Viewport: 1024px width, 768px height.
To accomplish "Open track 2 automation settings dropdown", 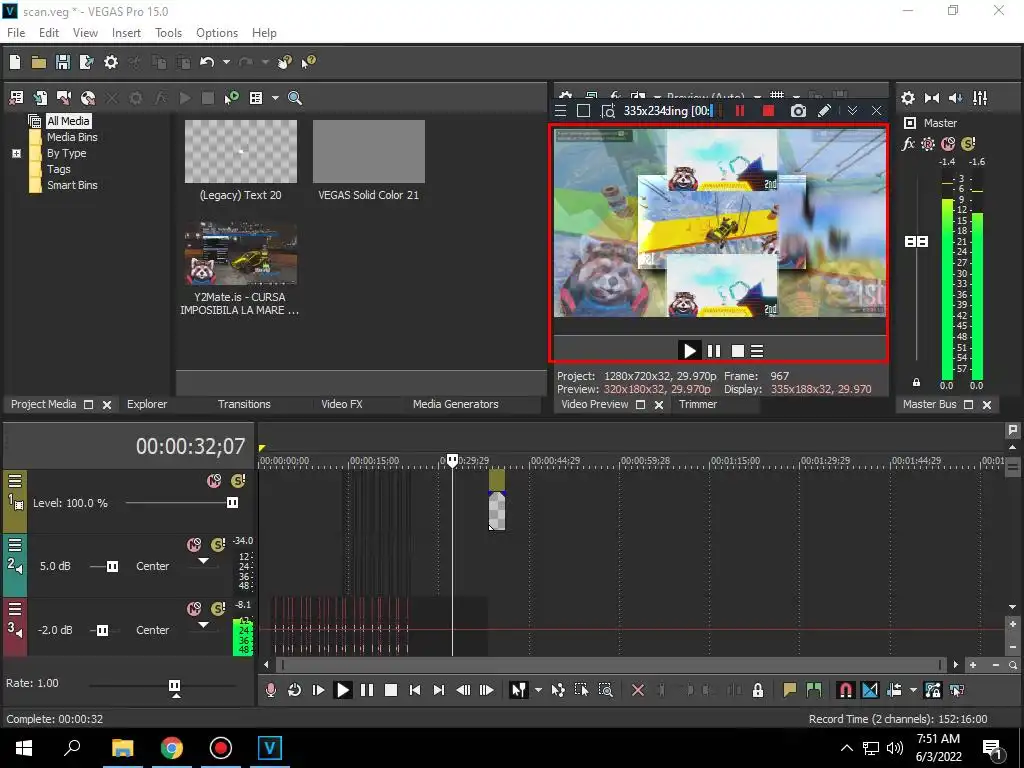I will click(x=204, y=561).
